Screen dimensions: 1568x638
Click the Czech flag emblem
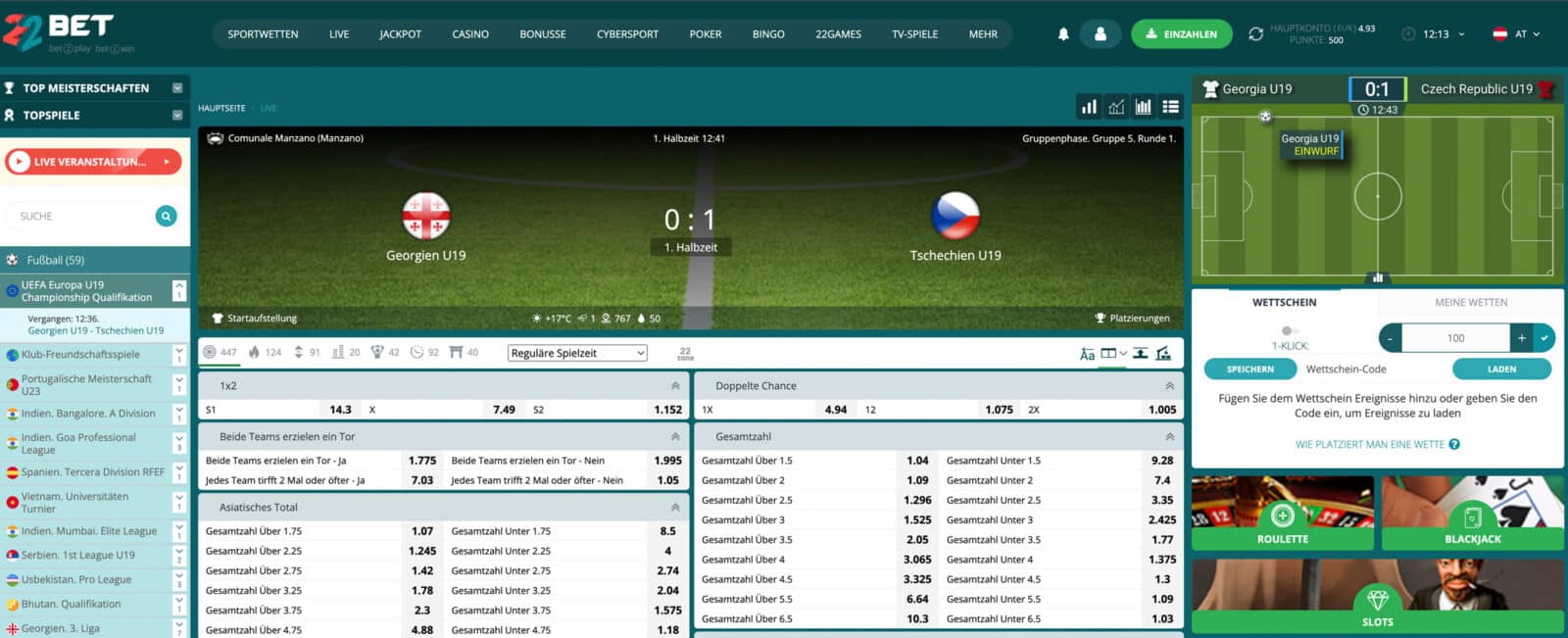pos(955,216)
